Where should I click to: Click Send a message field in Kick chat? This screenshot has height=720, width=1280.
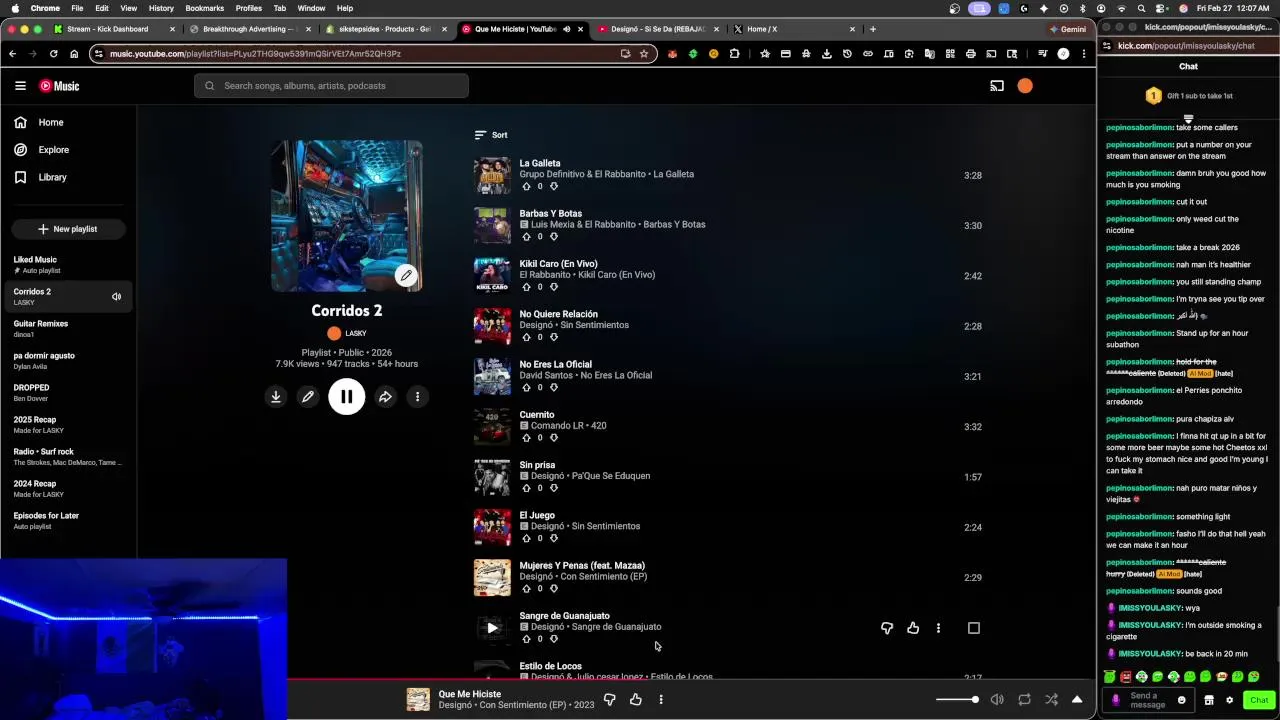[x=1148, y=700]
